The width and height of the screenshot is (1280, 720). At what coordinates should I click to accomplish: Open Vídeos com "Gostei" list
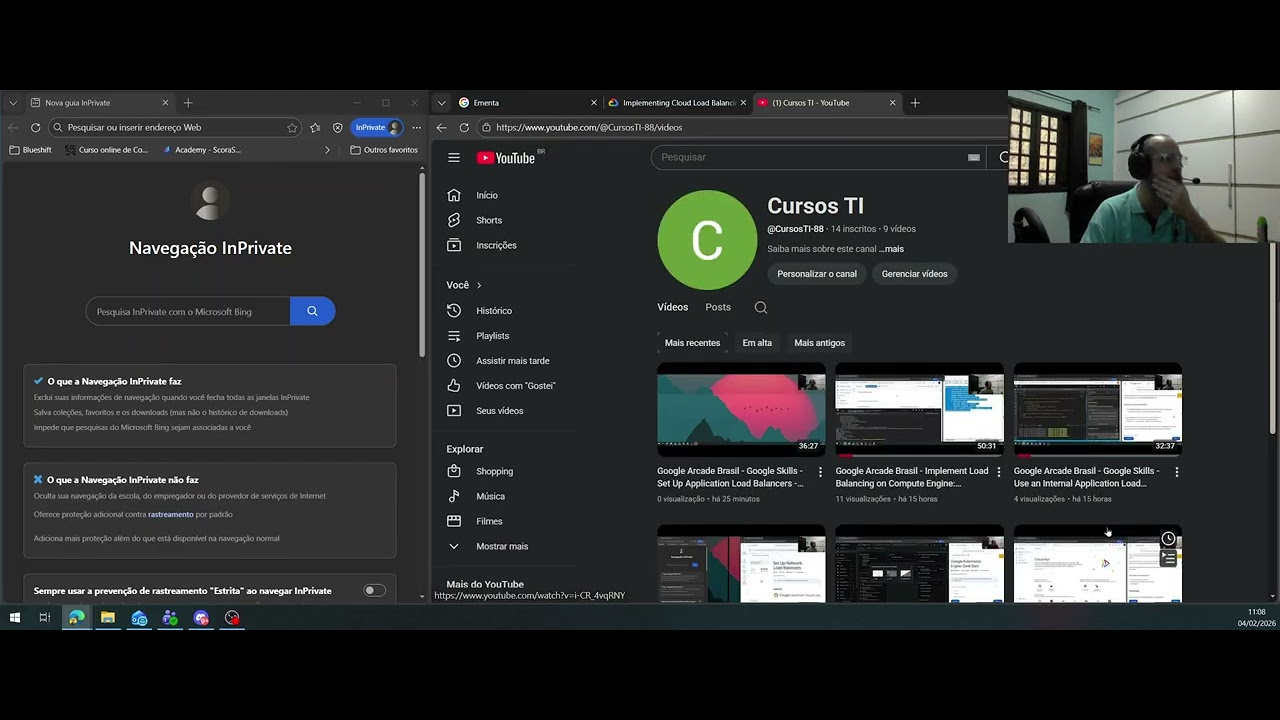click(515, 386)
